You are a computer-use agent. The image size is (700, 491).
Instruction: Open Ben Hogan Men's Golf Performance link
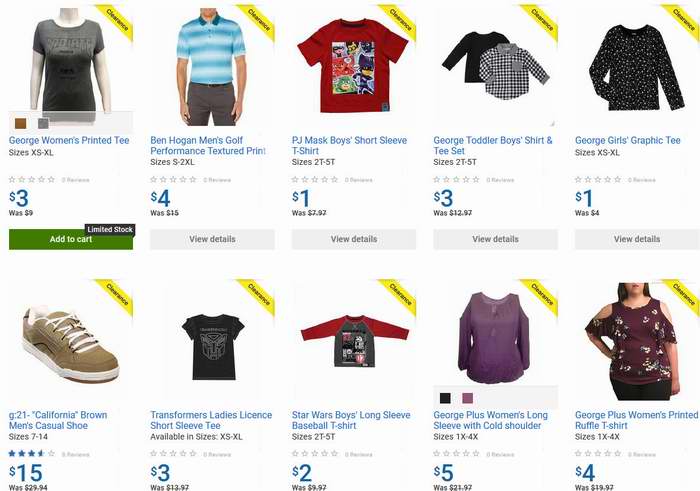[x=208, y=146]
